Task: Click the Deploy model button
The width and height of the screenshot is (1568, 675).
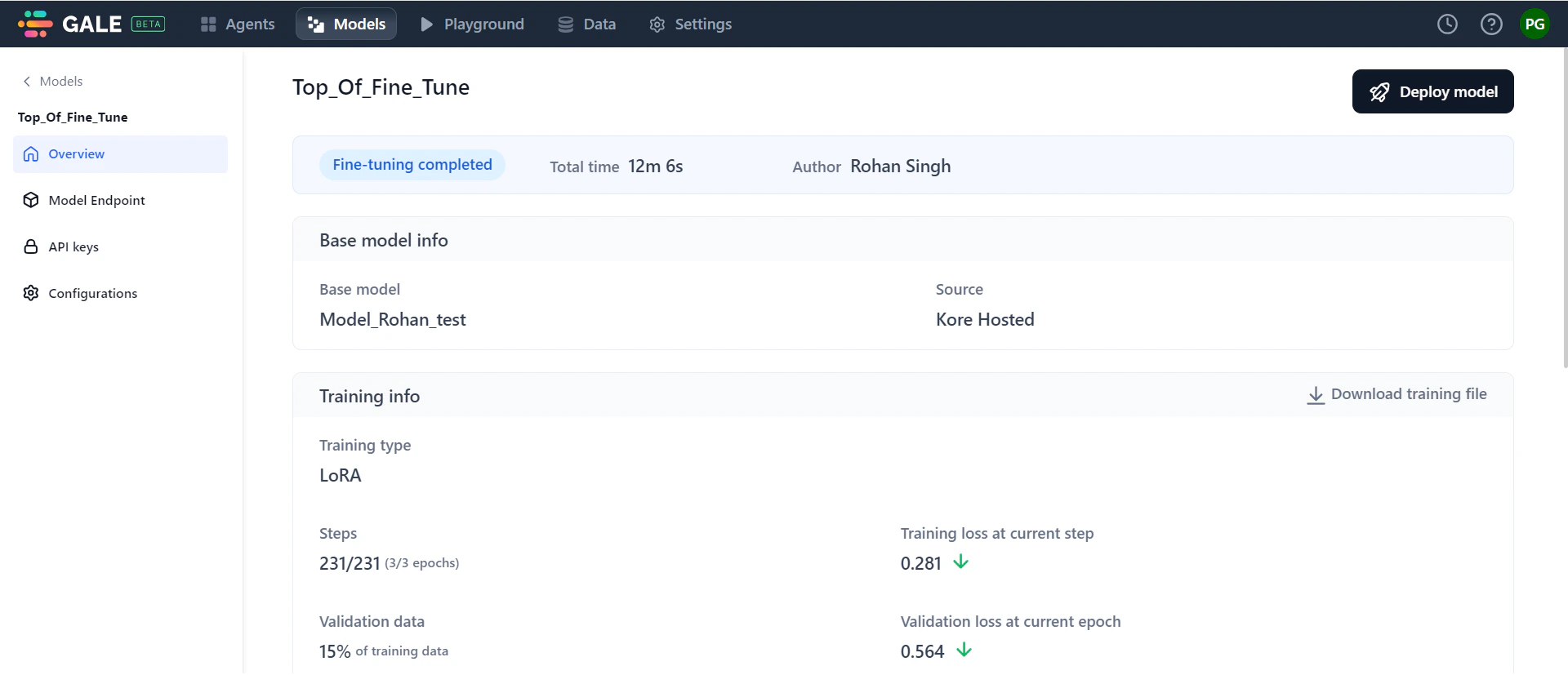Action: pyautogui.click(x=1432, y=91)
